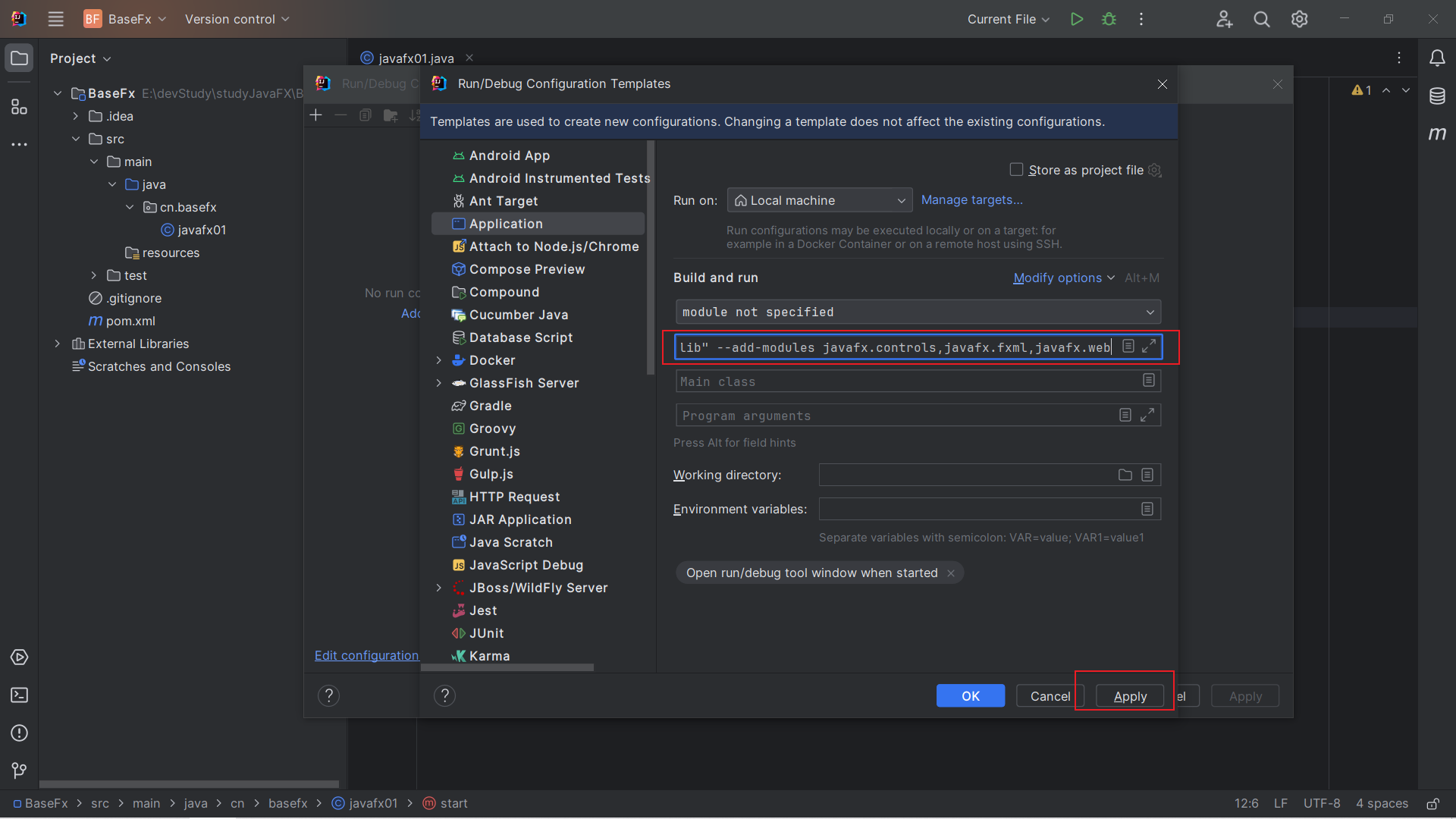This screenshot has height=819, width=1456.
Task: Open the Services tool window
Action: click(x=19, y=657)
